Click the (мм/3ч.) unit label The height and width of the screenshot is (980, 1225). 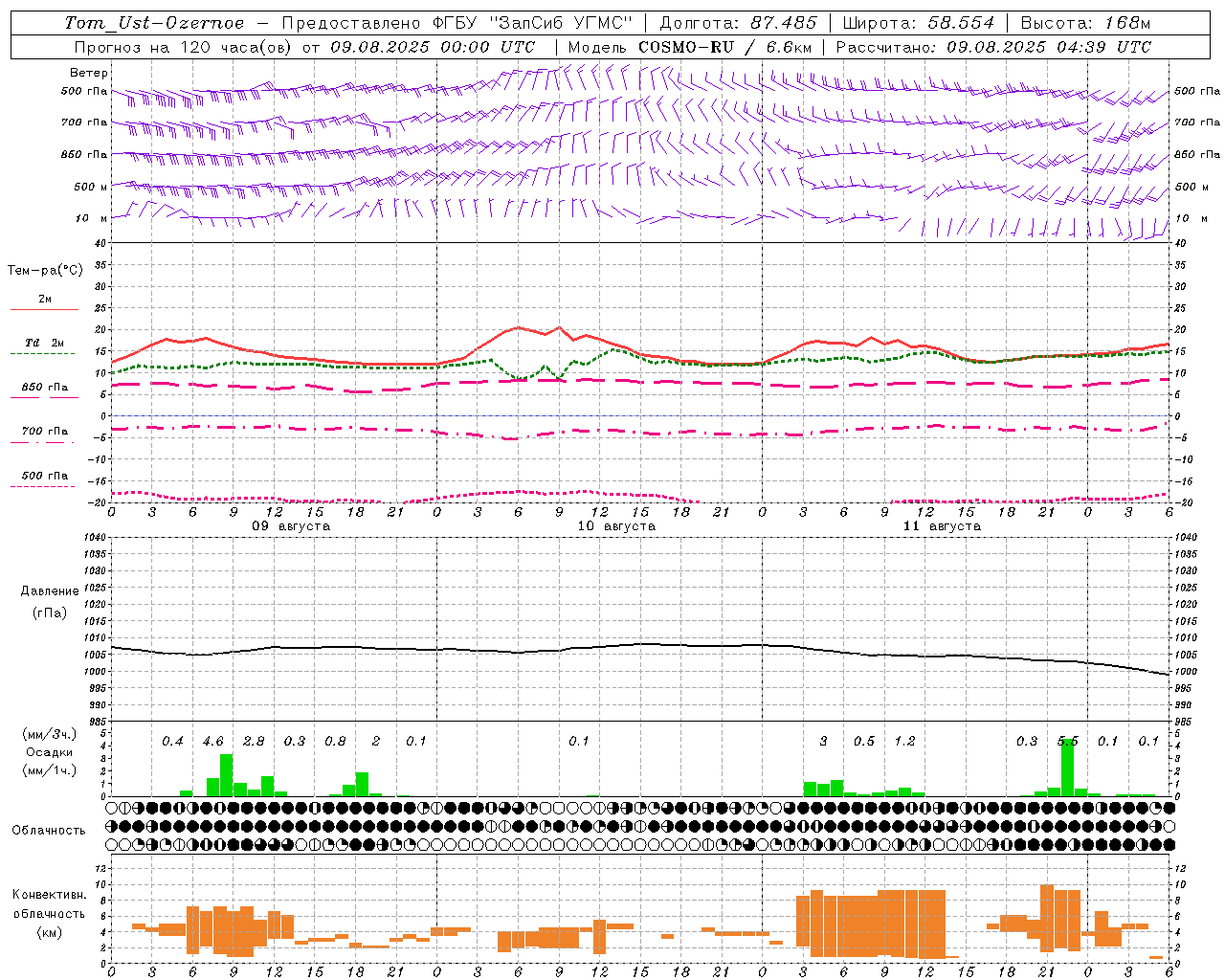(x=48, y=734)
